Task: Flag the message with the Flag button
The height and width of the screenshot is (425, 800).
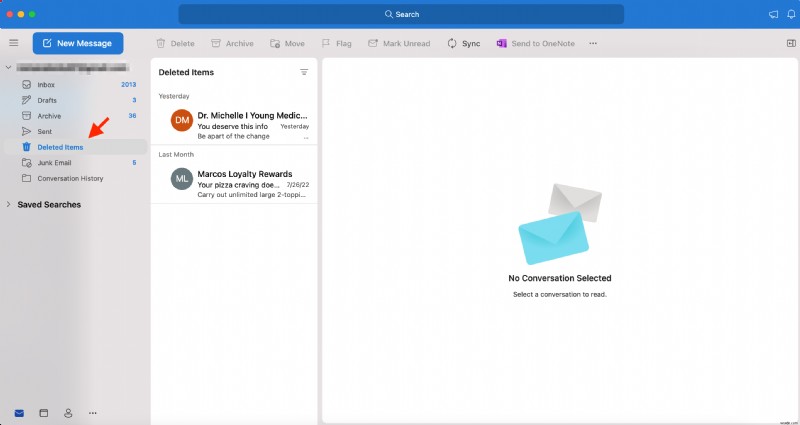Action: [x=336, y=43]
